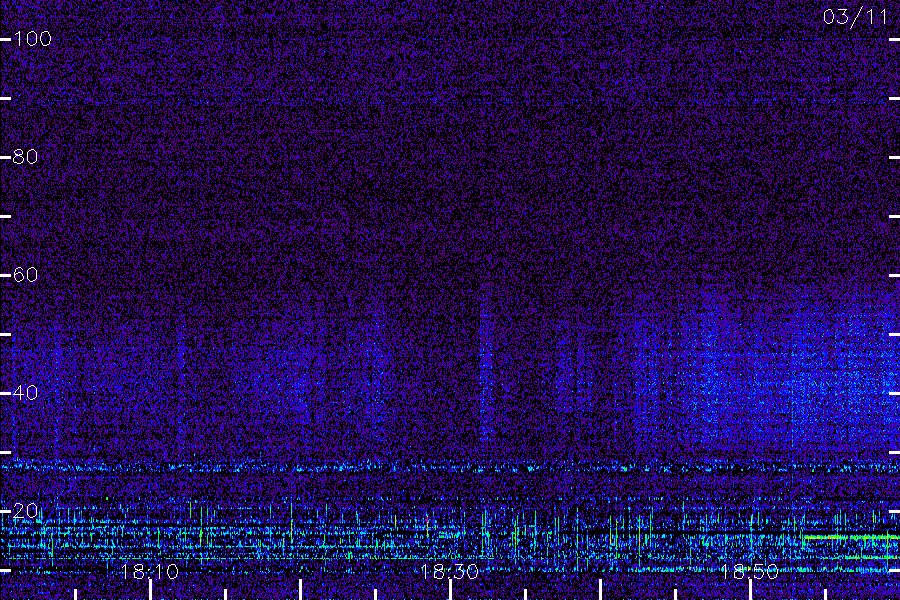Click the 20 frequency axis label
This screenshot has width=900, height=600.
point(25,510)
